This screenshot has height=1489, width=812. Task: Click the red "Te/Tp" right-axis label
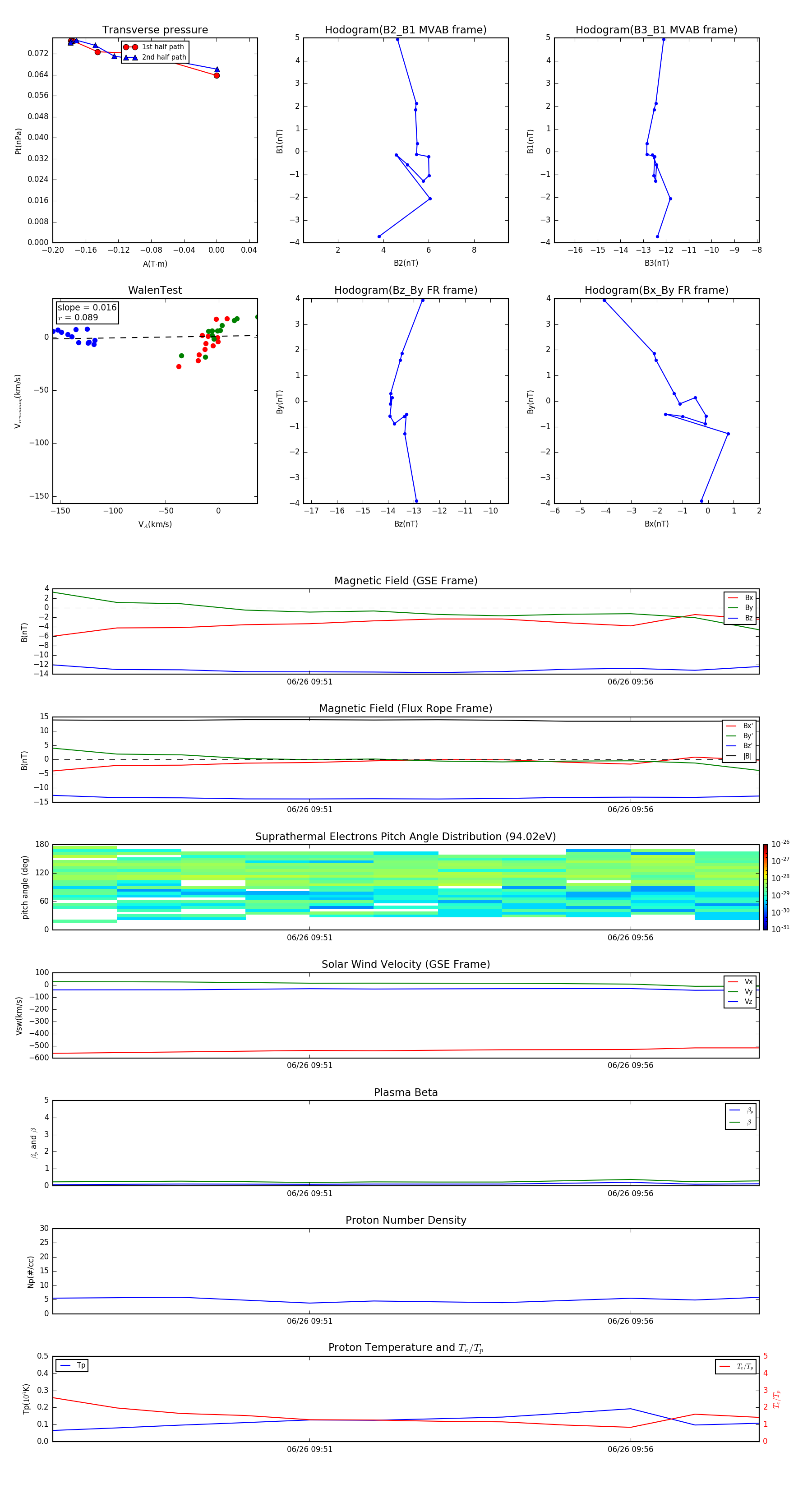pyautogui.click(x=777, y=1399)
